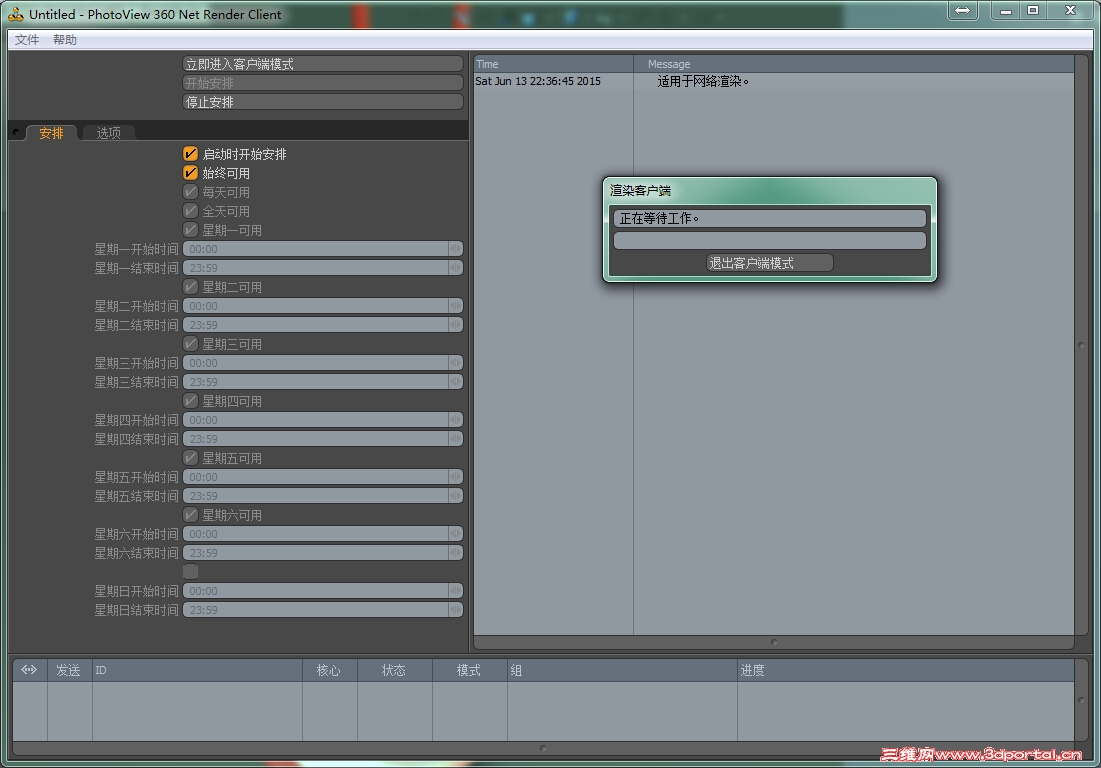The image size is (1101, 768).
Task: Click the small dot icon left of 安排 tab
Action: (15, 132)
